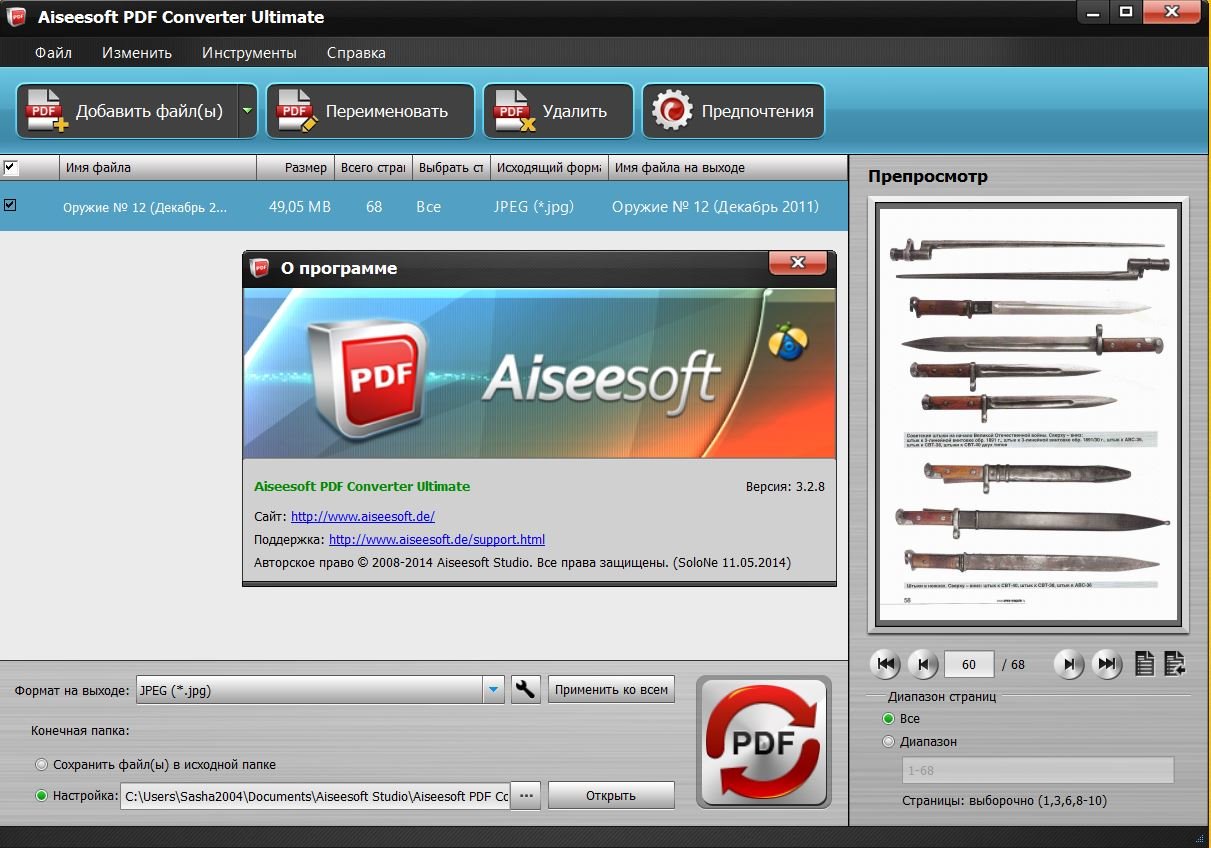
Task: Click Имя файла на выходе column header
Action: coord(728,167)
